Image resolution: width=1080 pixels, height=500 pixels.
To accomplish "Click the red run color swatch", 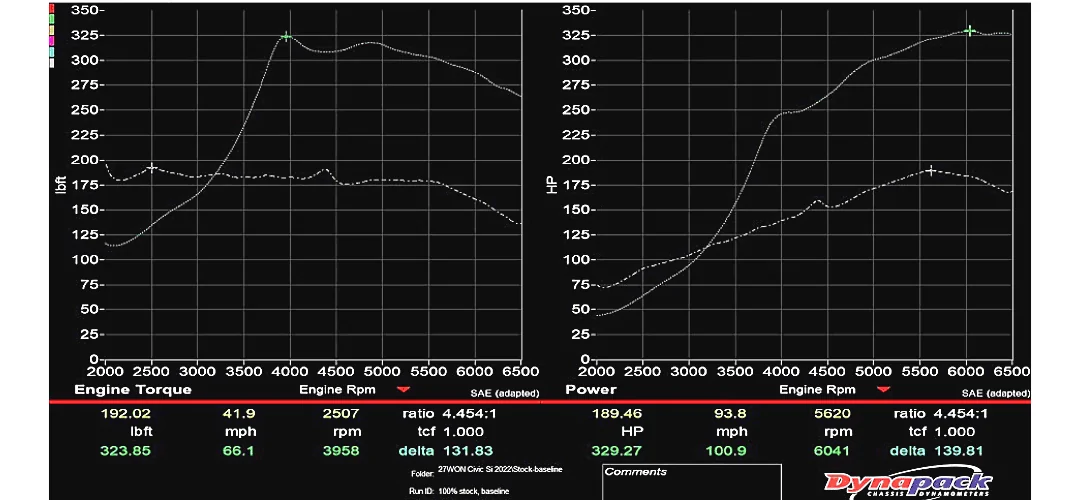I will pyautogui.click(x=52, y=9).
